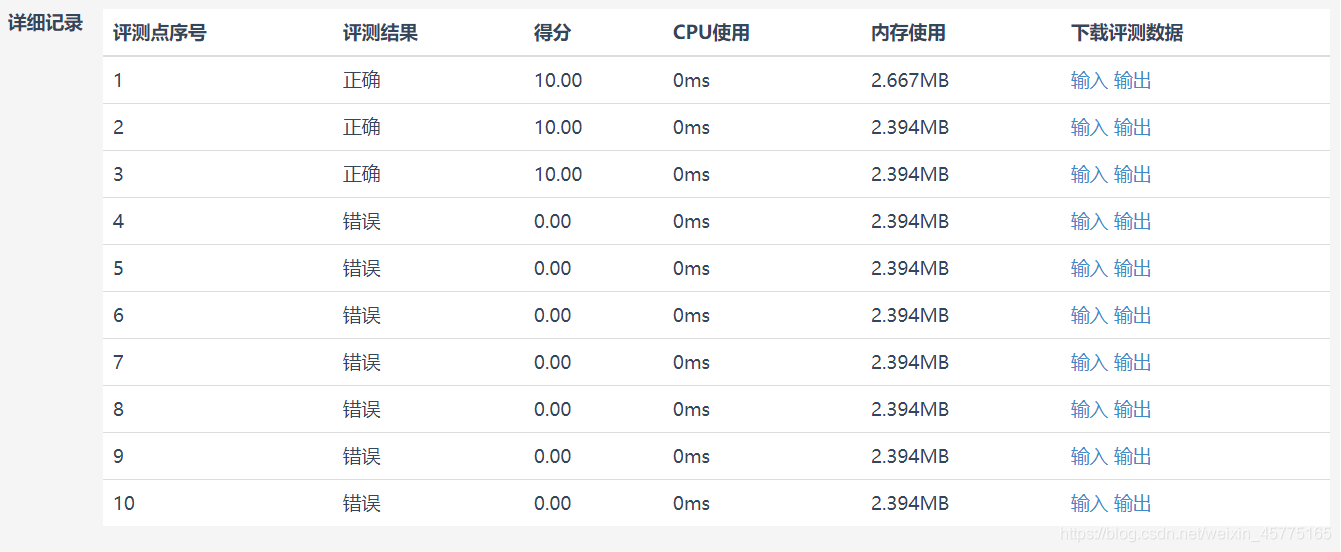The image size is (1341, 552).
Task: Select the 评测点序号 column header
Action: 160,33
